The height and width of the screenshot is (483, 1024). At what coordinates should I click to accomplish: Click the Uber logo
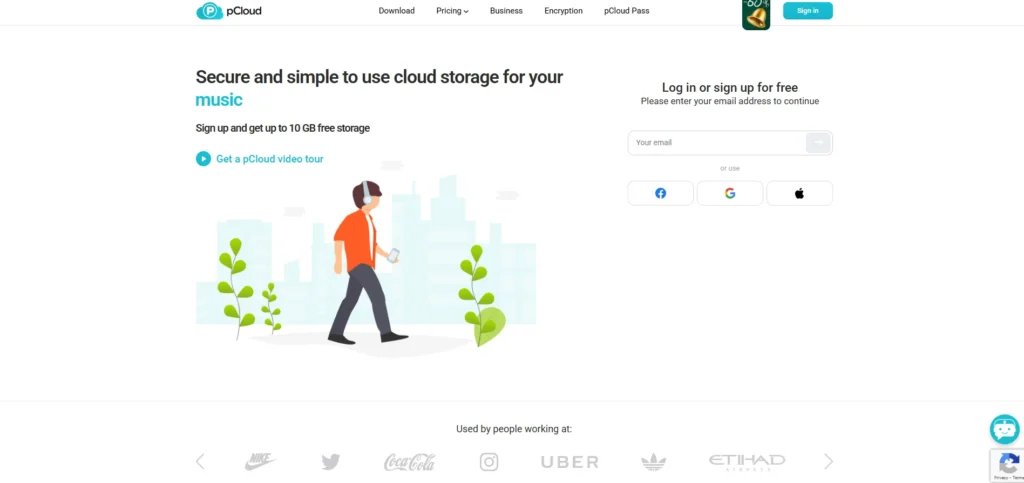(x=569, y=462)
